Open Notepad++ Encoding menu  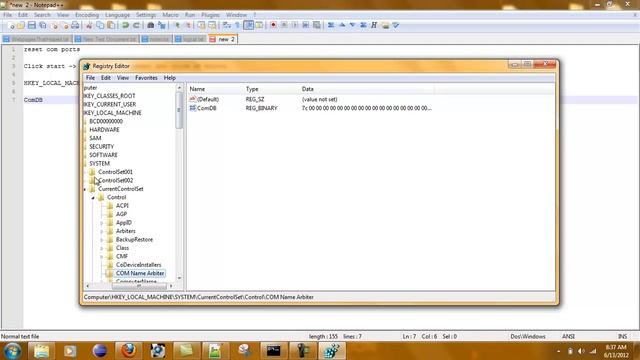87,15
